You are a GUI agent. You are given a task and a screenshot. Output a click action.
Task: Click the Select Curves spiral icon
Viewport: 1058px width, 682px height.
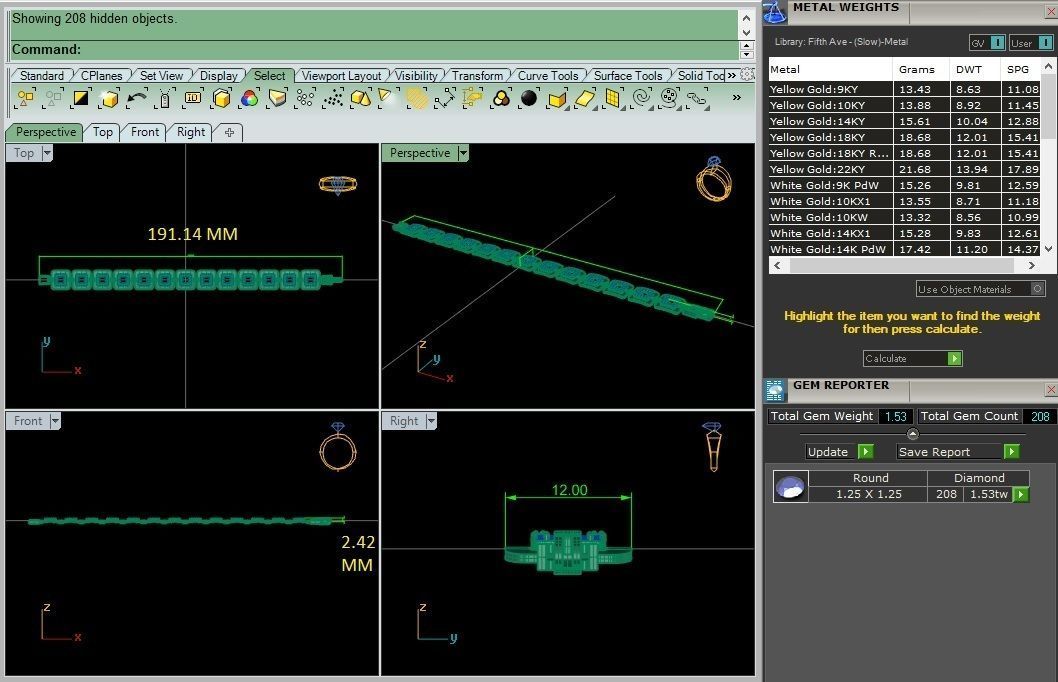click(x=641, y=99)
